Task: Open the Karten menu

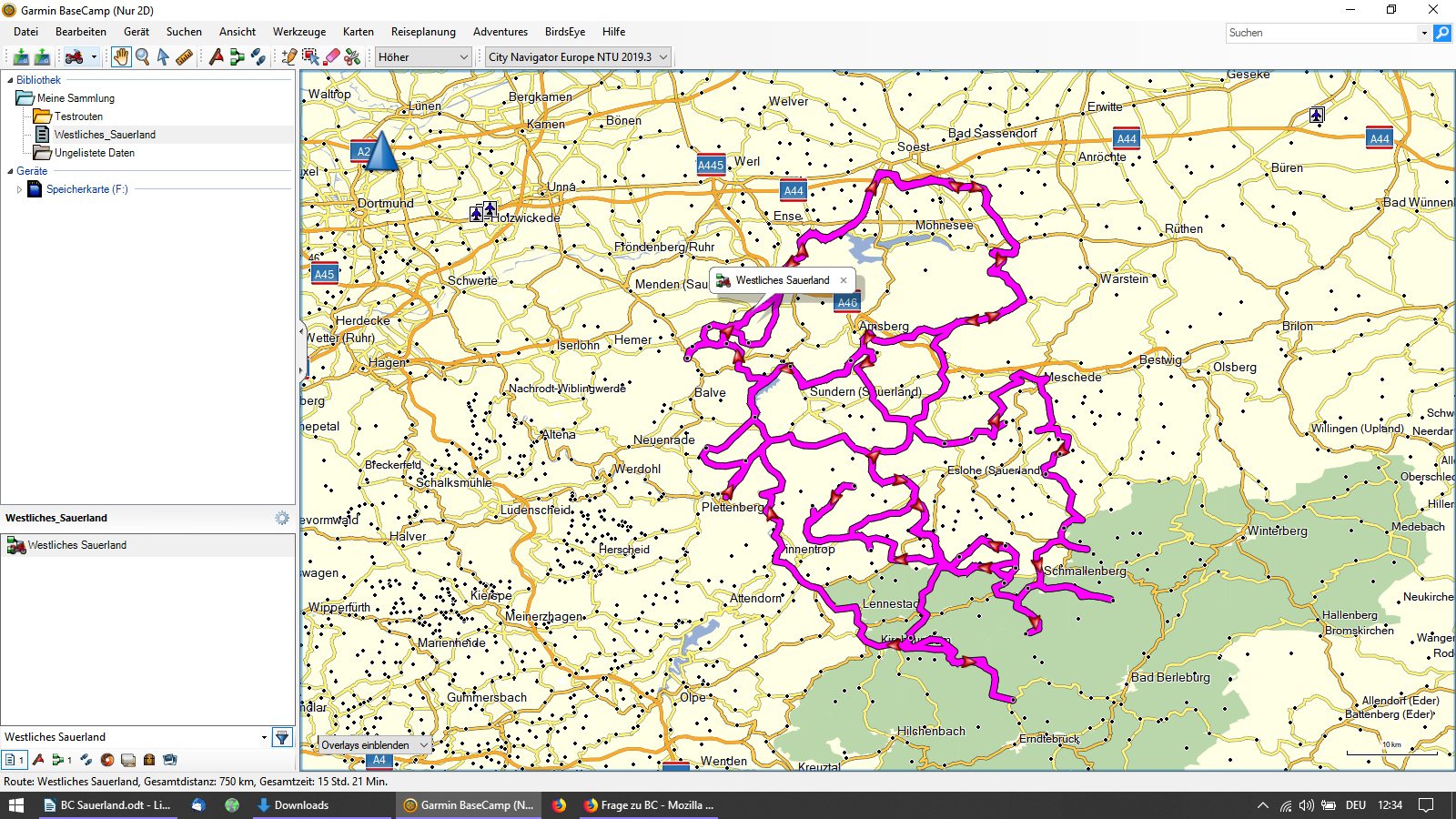Action: point(359,32)
